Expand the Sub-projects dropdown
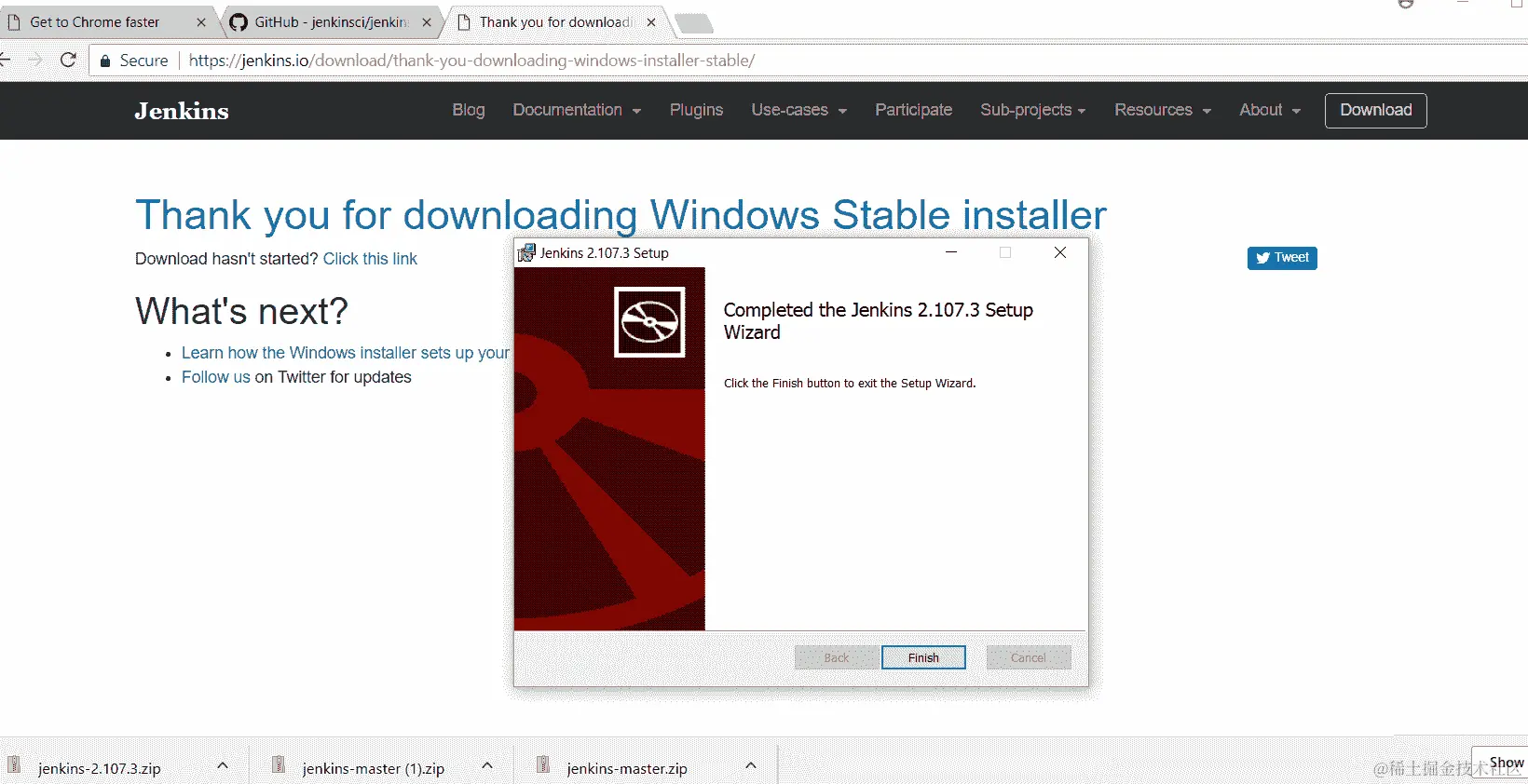 tap(1033, 110)
